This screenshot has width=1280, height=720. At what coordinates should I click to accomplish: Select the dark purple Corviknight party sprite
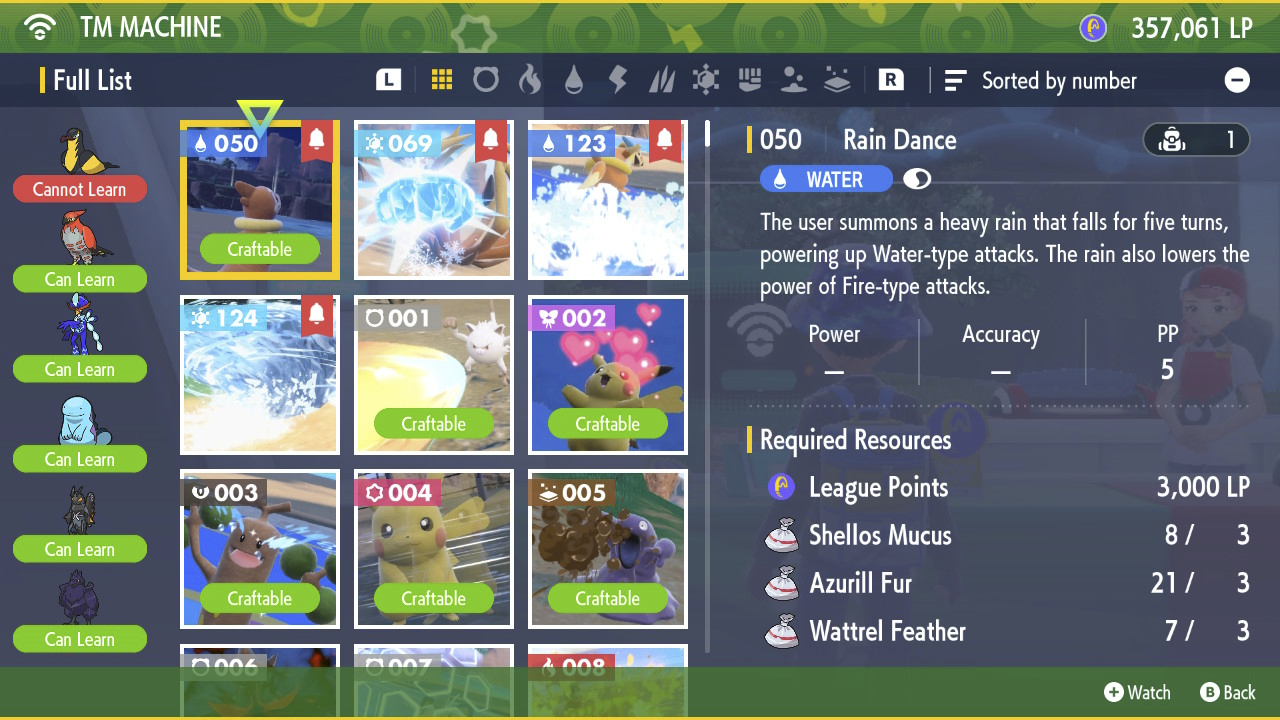(80, 597)
